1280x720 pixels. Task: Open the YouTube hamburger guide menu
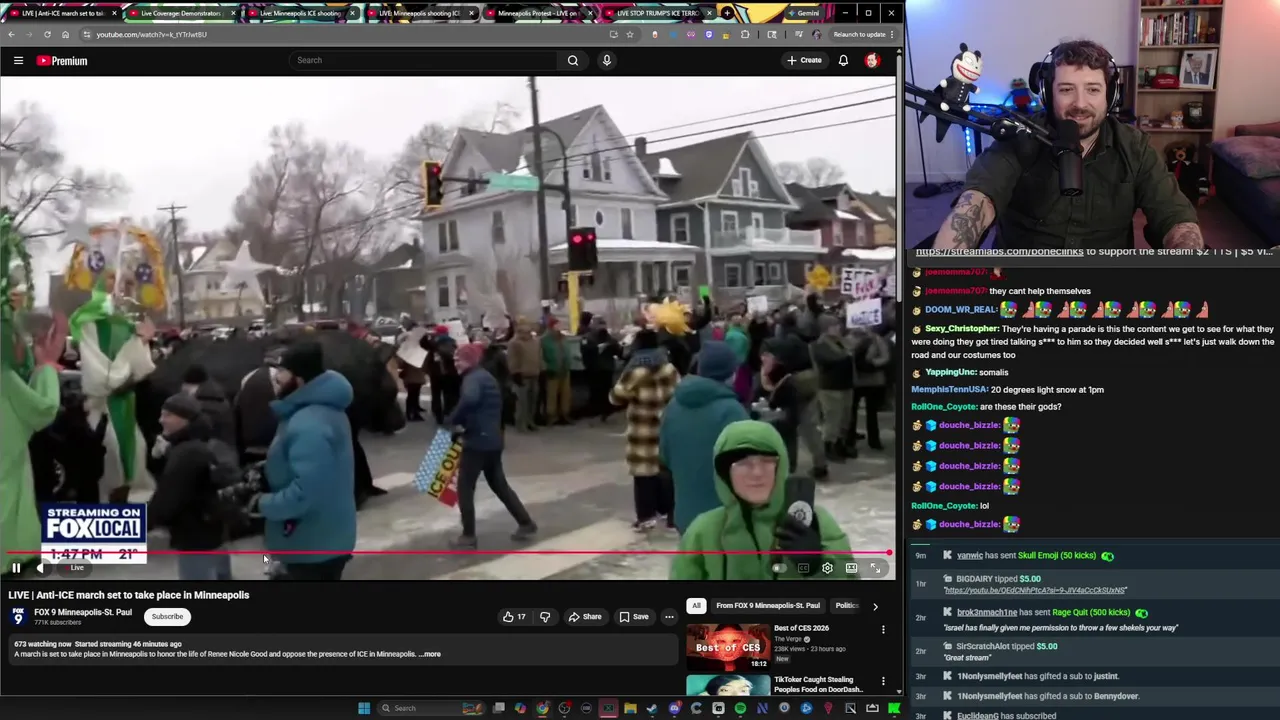[x=18, y=61]
